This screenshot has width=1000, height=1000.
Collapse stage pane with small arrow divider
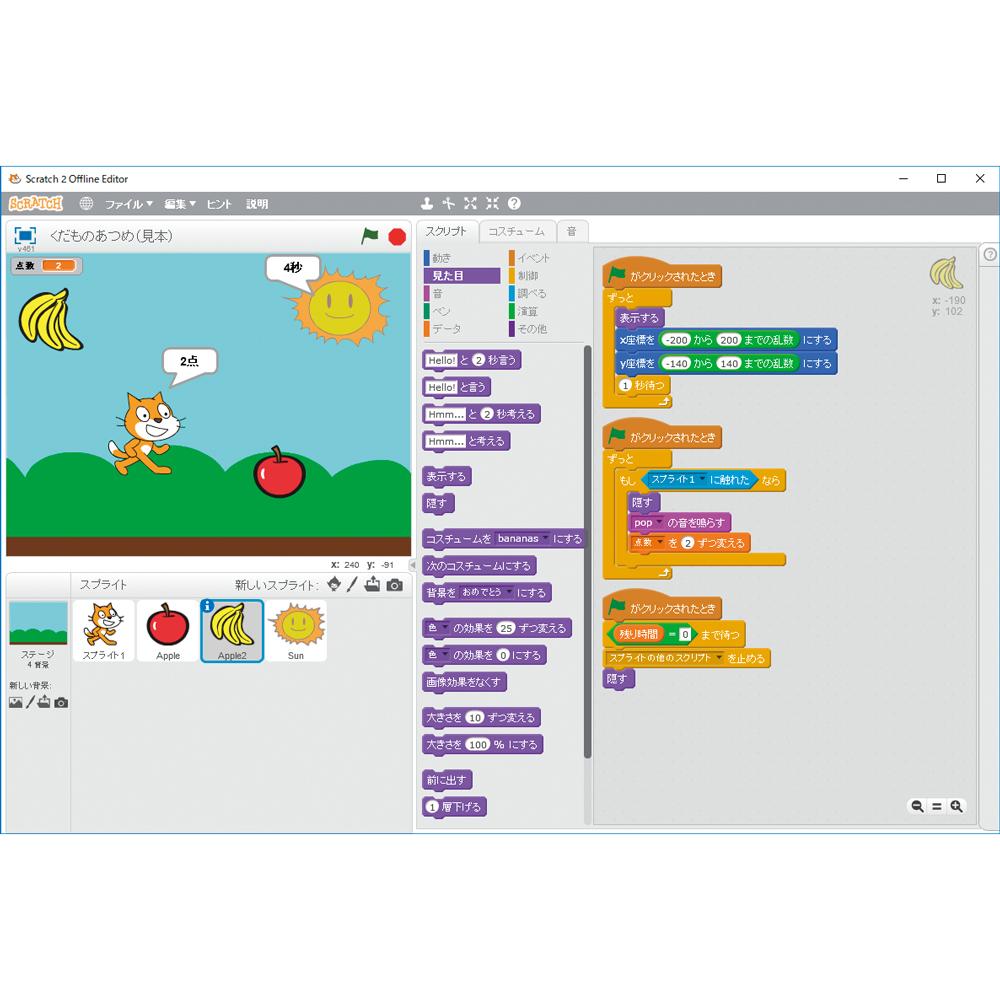413,565
